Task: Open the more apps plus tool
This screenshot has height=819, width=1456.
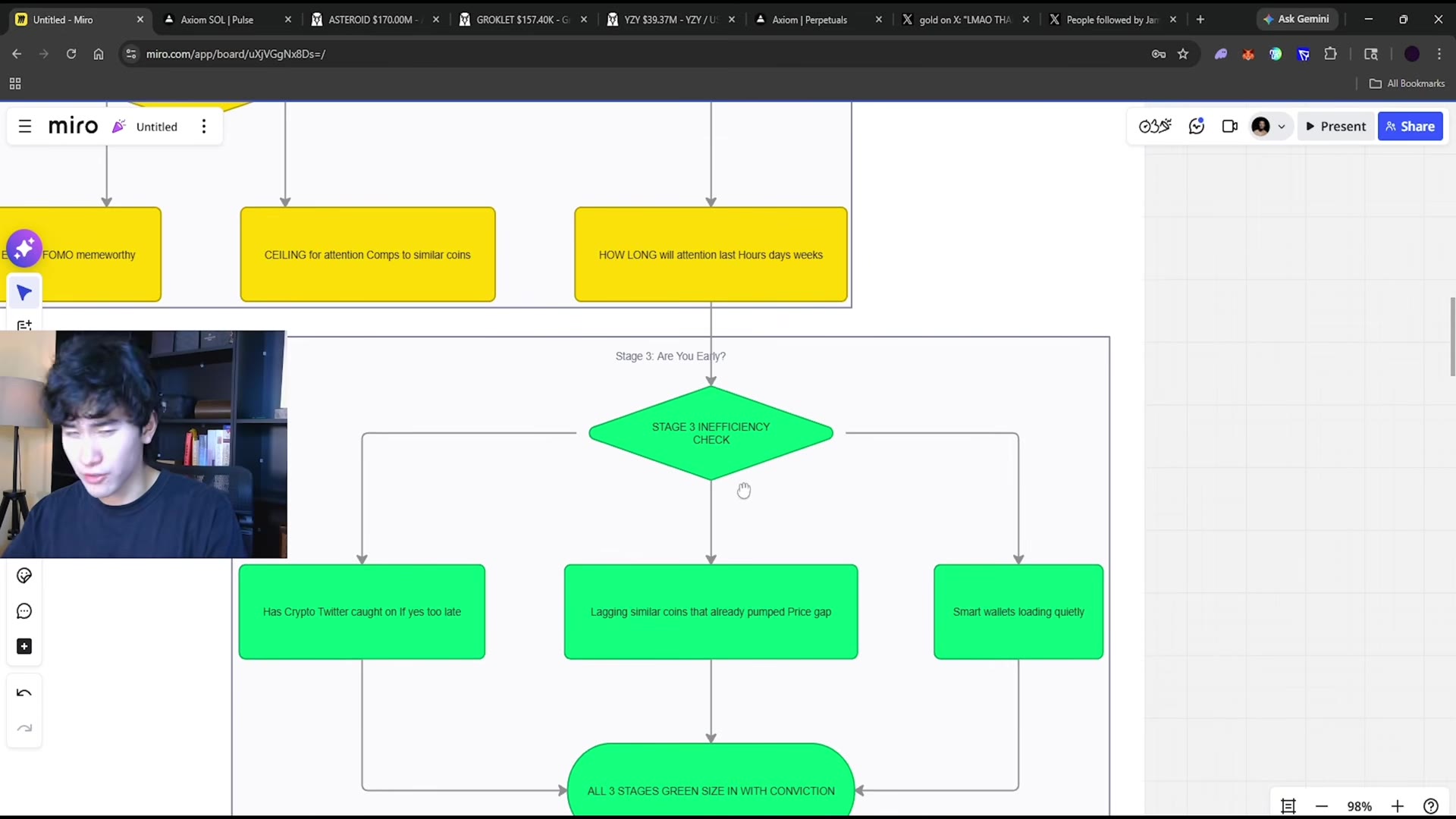Action: coord(24,647)
